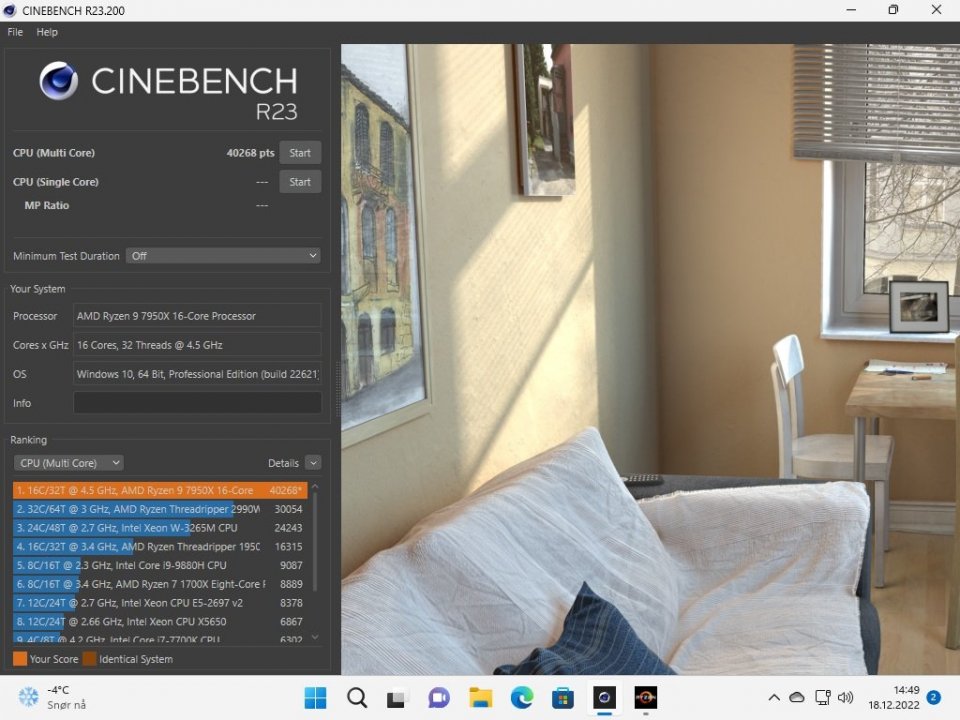Click the Info text field

pos(197,403)
